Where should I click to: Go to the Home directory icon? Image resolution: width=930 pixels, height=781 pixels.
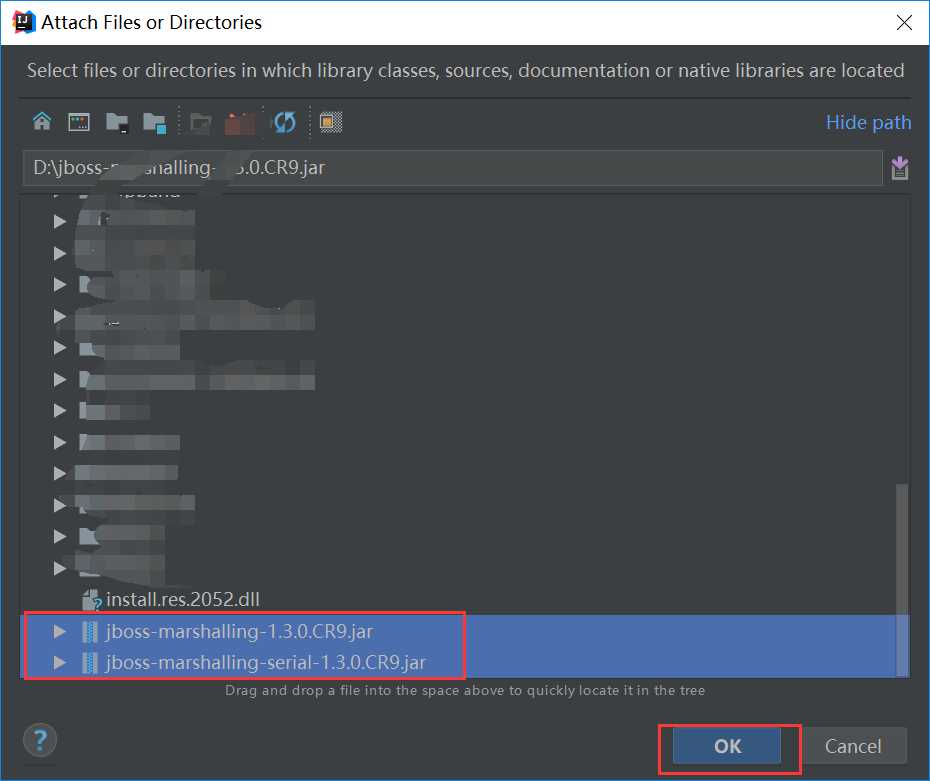pos(42,122)
